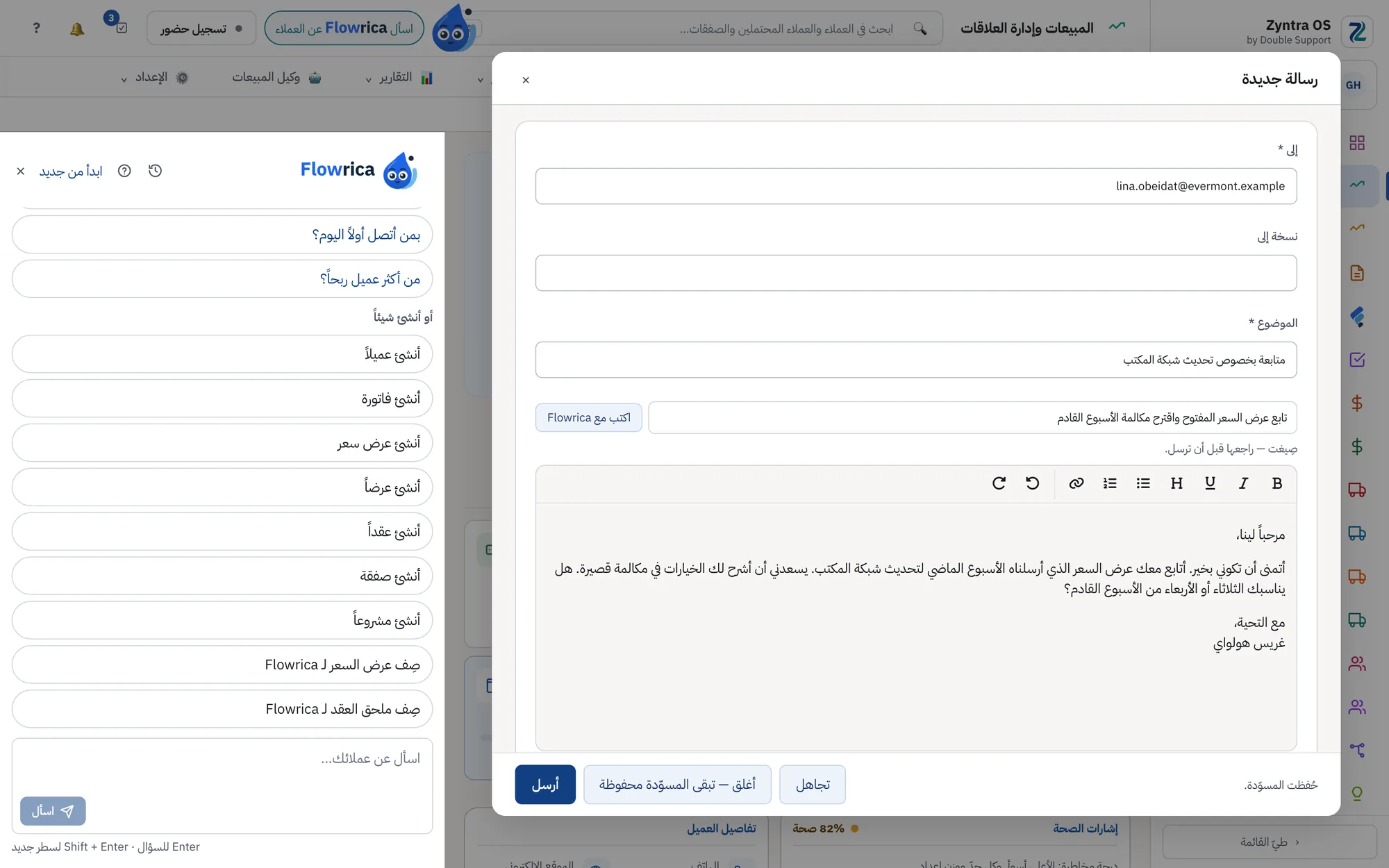Open the وكيل المبيعات menu item
Screen dimensions: 1389x868
277,78
